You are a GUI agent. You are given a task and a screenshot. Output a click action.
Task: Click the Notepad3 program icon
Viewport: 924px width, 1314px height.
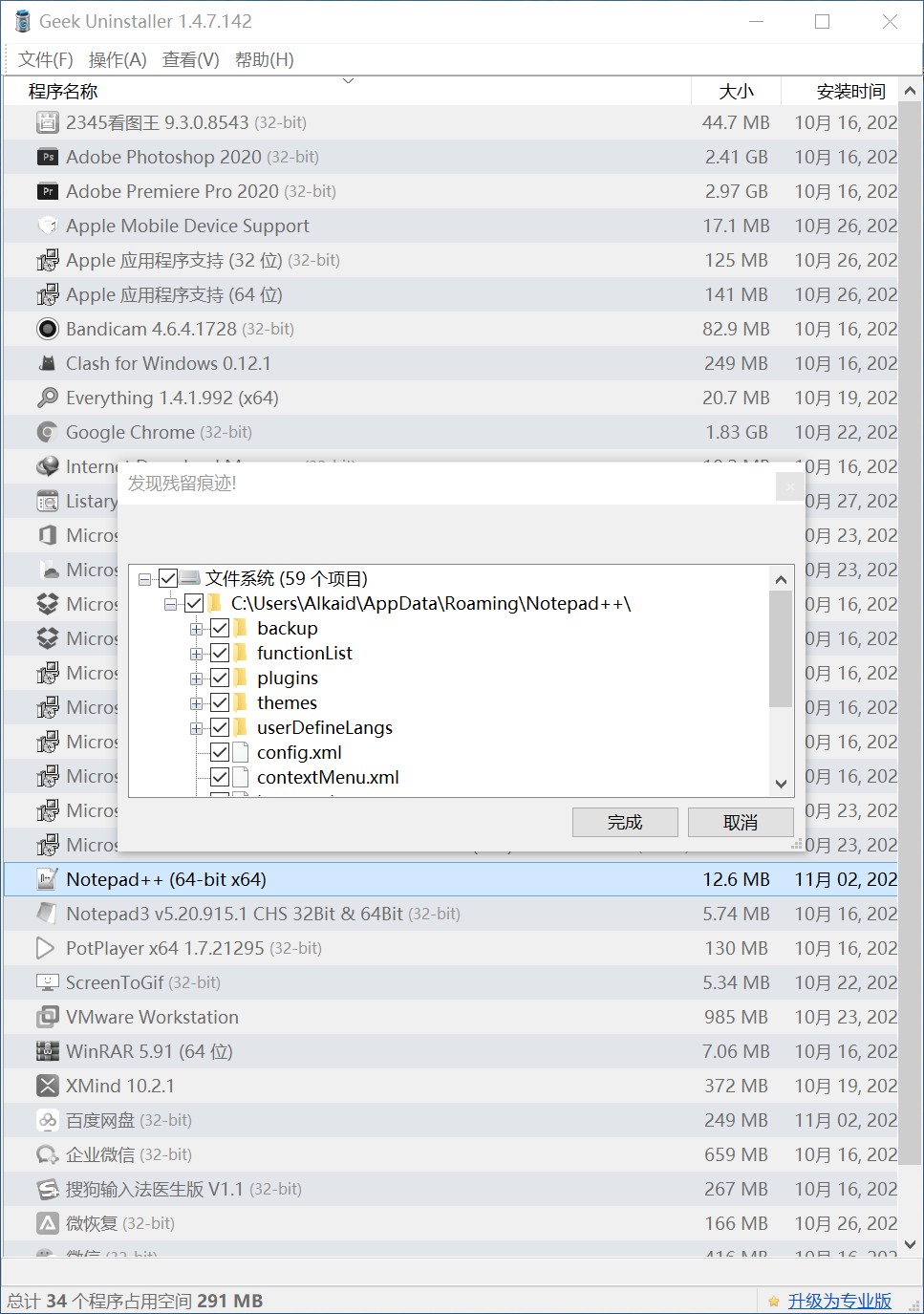pos(48,914)
